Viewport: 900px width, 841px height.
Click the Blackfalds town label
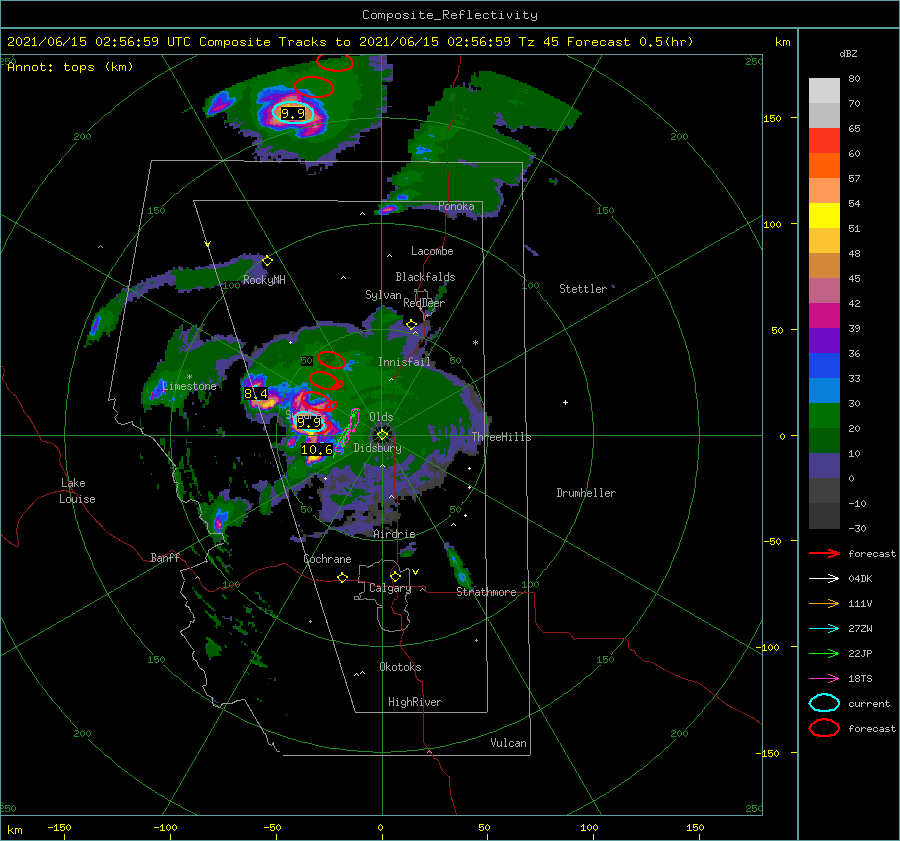pos(425,277)
